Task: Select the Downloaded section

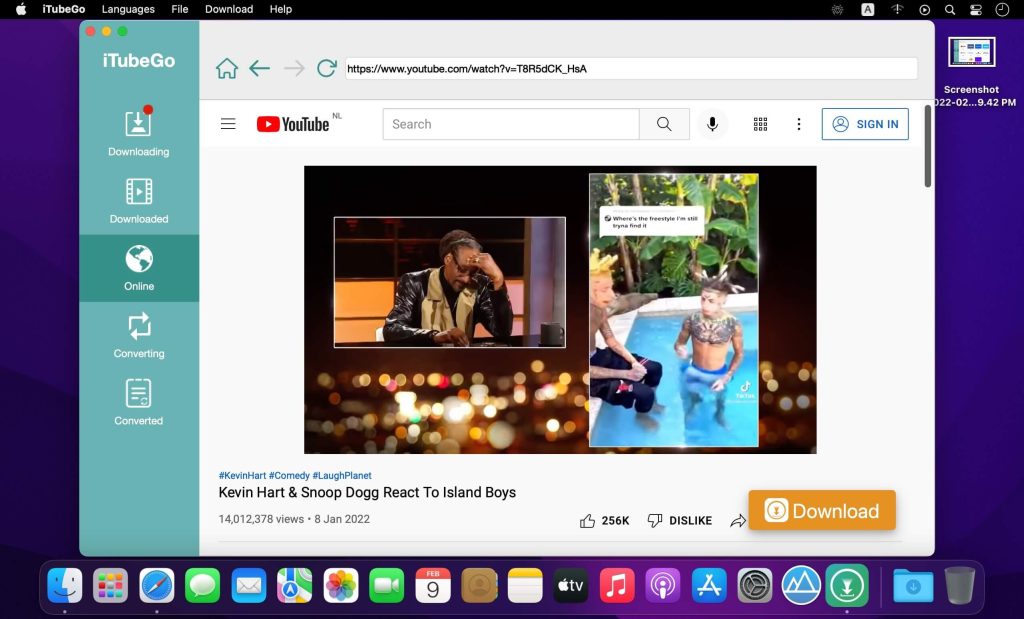Action: 138,199
